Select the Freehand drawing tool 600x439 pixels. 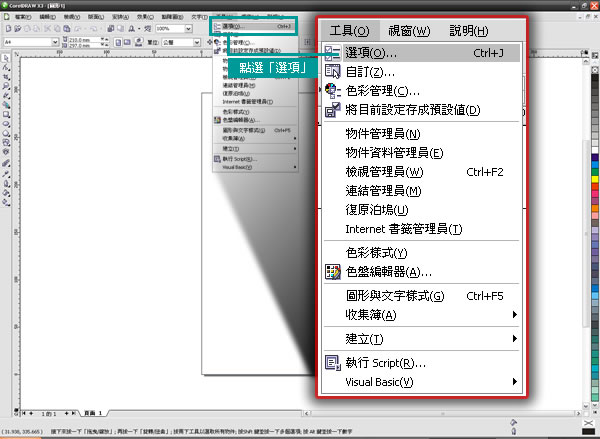pyautogui.click(x=6, y=96)
